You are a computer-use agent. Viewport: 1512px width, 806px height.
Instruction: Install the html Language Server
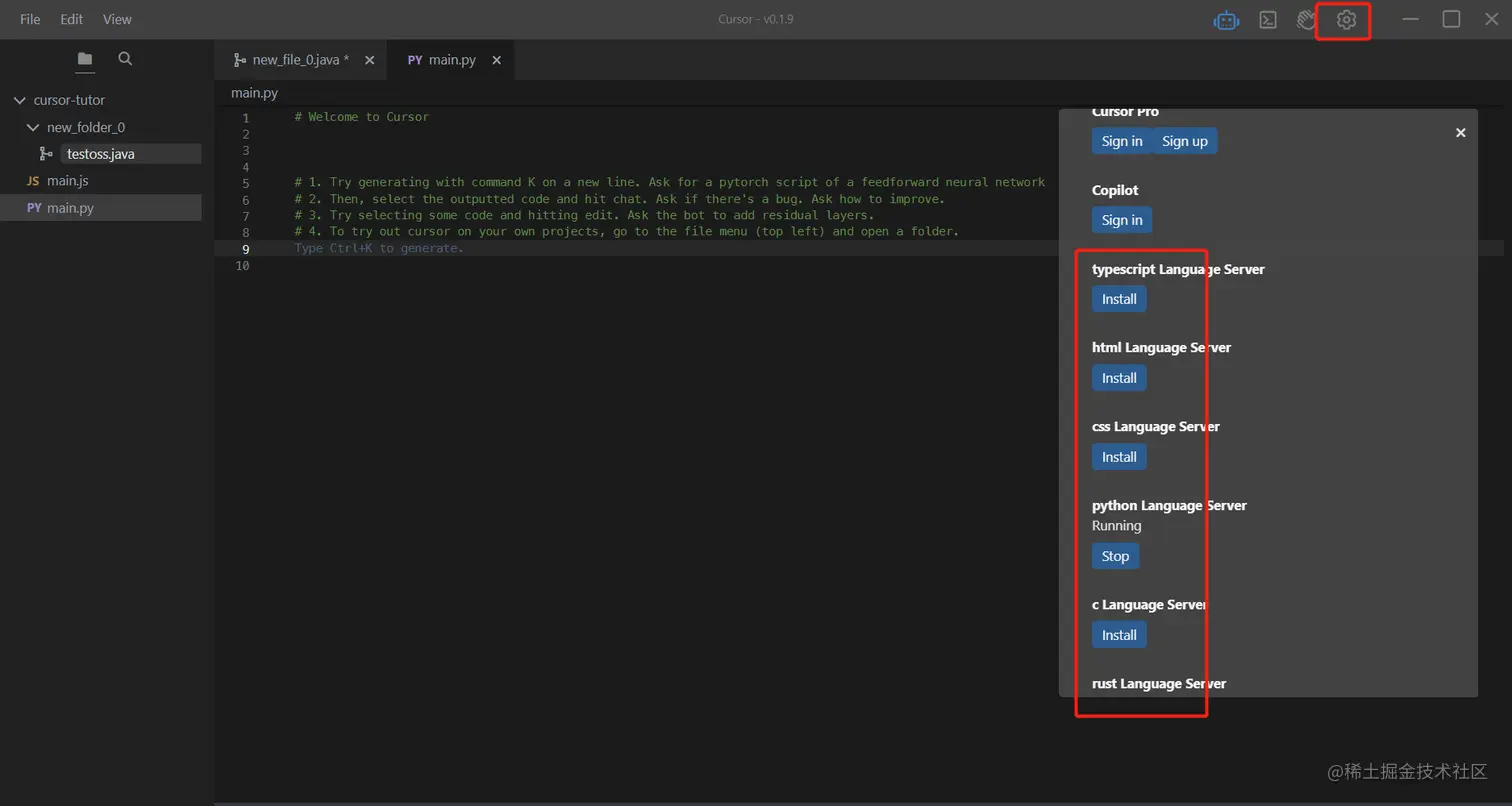point(1119,378)
